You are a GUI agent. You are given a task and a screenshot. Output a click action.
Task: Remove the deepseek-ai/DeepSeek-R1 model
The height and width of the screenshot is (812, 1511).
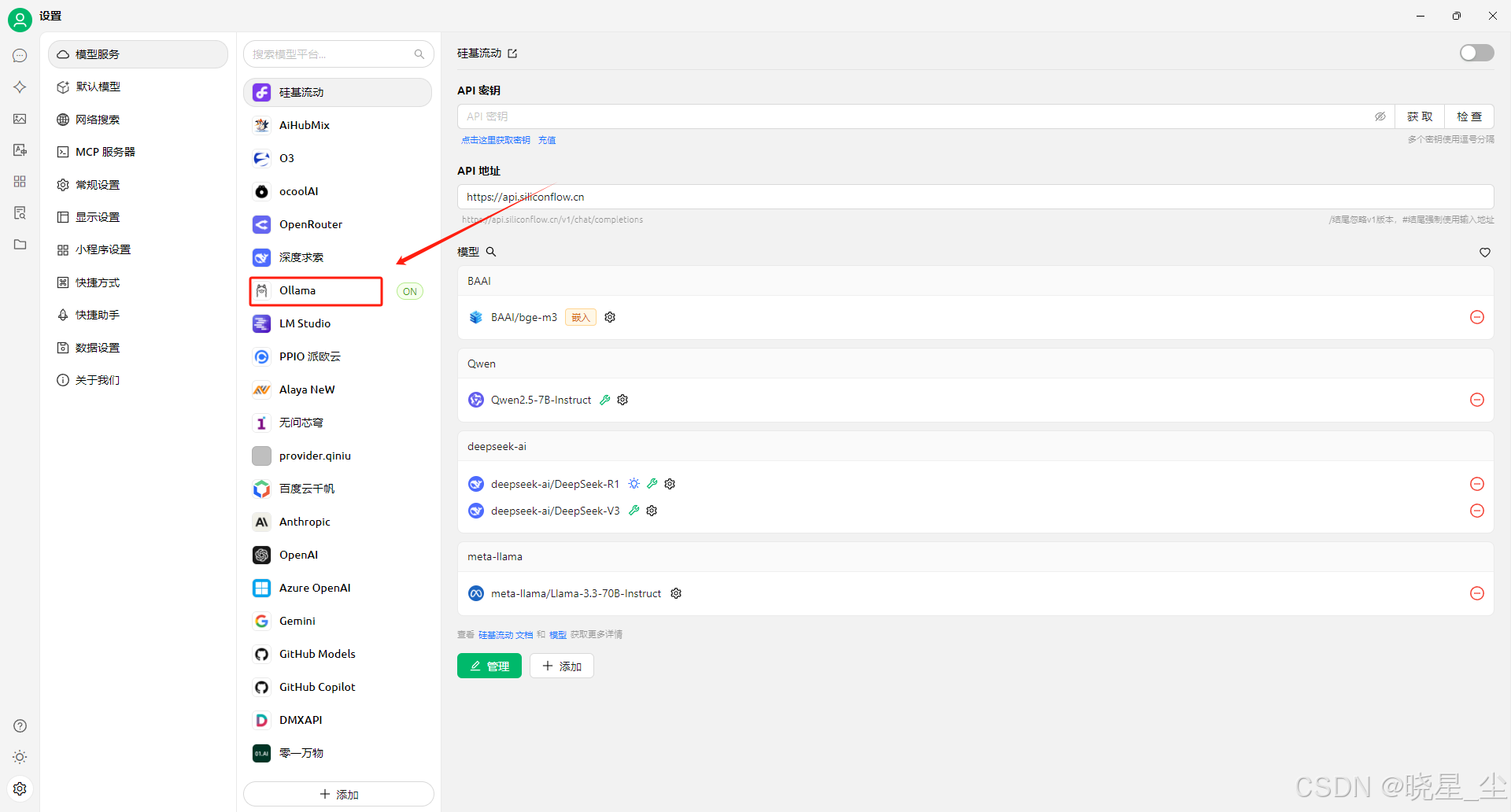(x=1477, y=484)
